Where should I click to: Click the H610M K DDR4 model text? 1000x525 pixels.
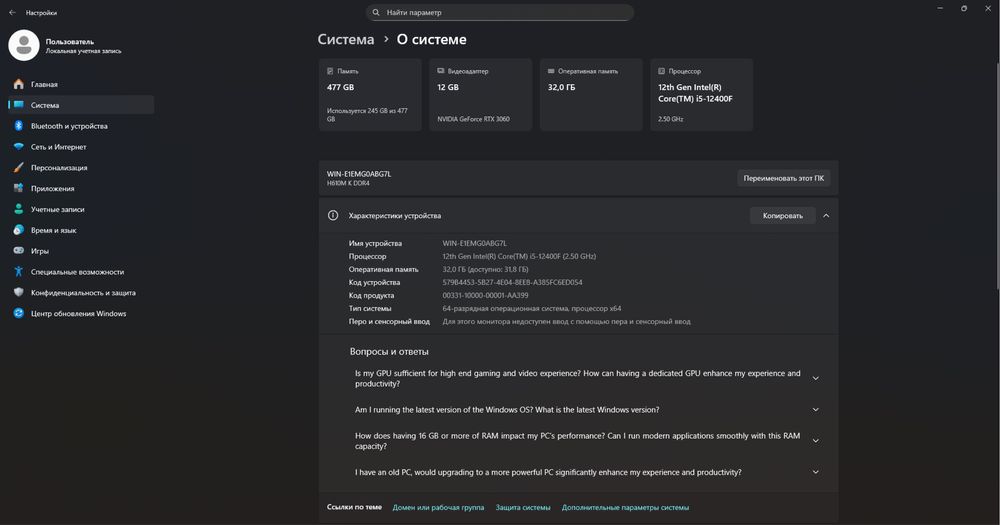click(348, 183)
